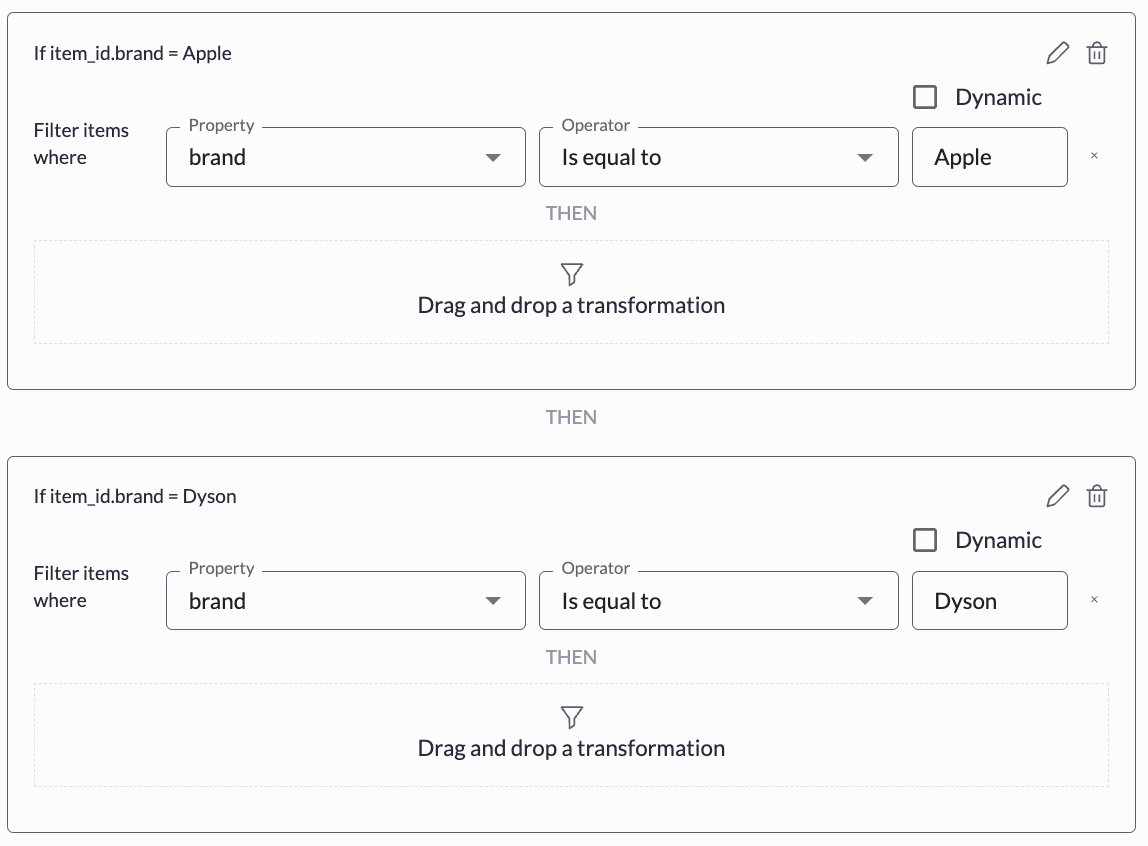
Task: Edit the Apple rule with pencil icon
Action: 1057,53
